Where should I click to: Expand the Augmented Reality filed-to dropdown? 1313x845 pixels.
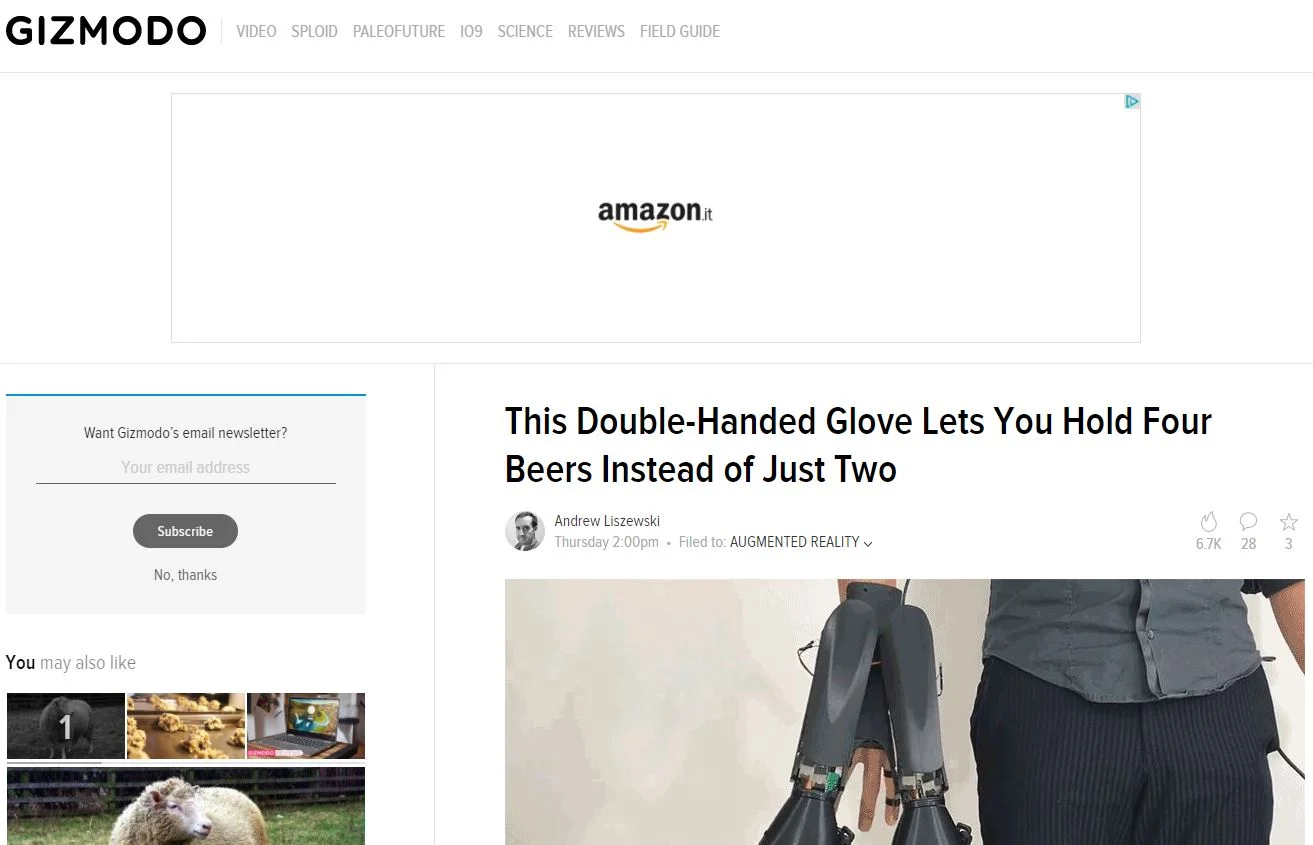pyautogui.click(x=801, y=542)
